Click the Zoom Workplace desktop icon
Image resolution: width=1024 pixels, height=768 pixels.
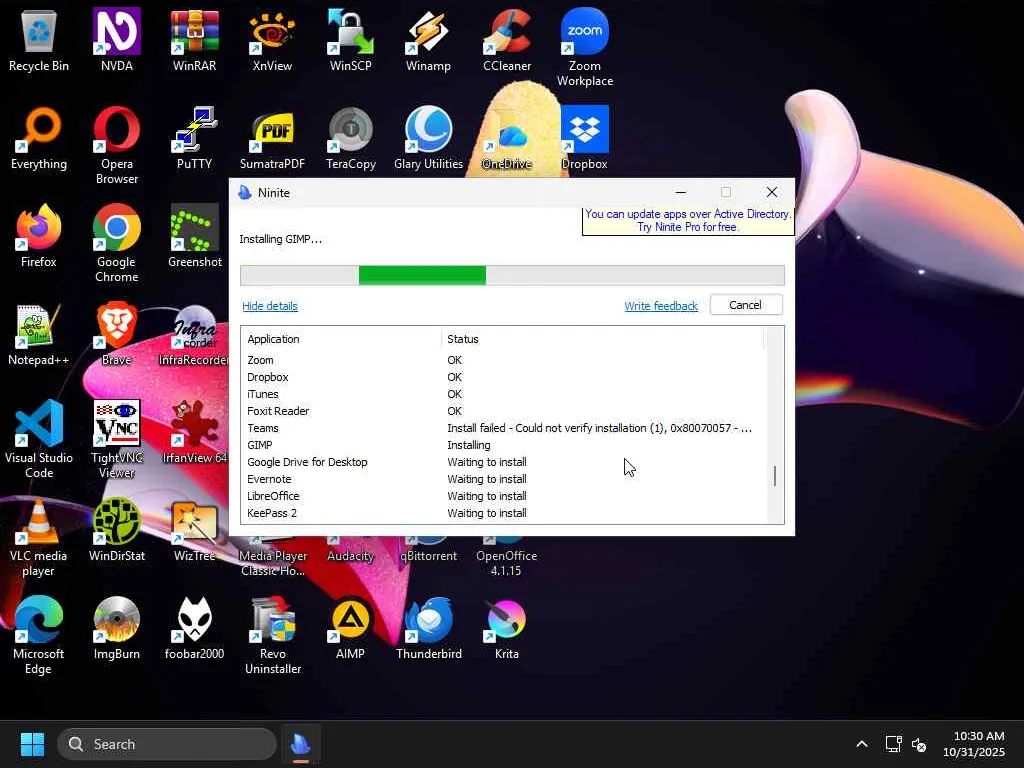(x=584, y=48)
